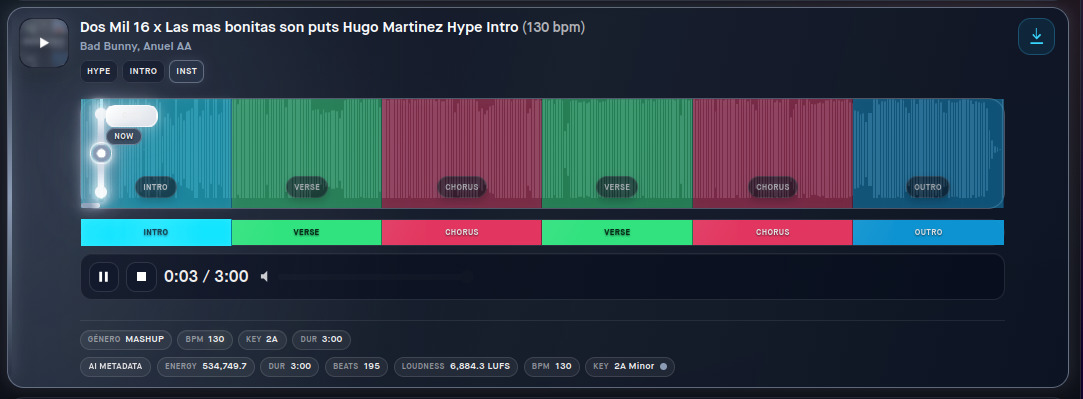
Task: Click the ENERGY 534,749.7 chip
Action: click(206, 367)
